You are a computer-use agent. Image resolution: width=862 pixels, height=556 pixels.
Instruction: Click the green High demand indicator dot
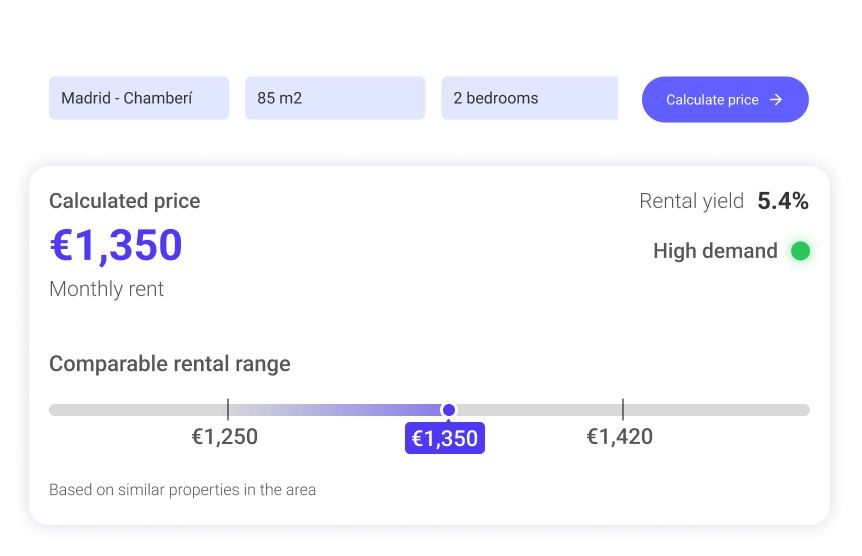point(800,251)
